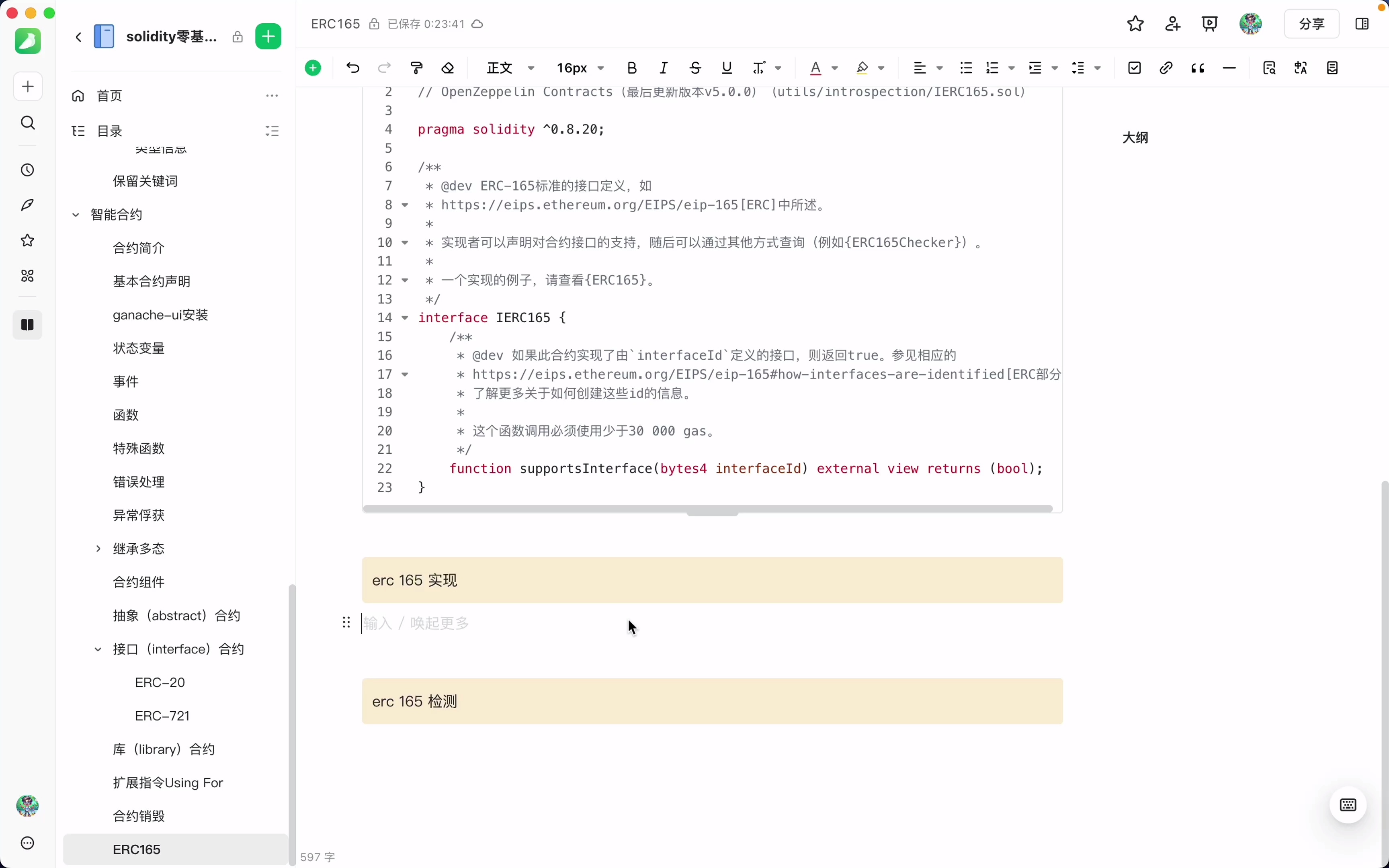
Task: Insert an inline link
Action: pyautogui.click(x=1166, y=68)
